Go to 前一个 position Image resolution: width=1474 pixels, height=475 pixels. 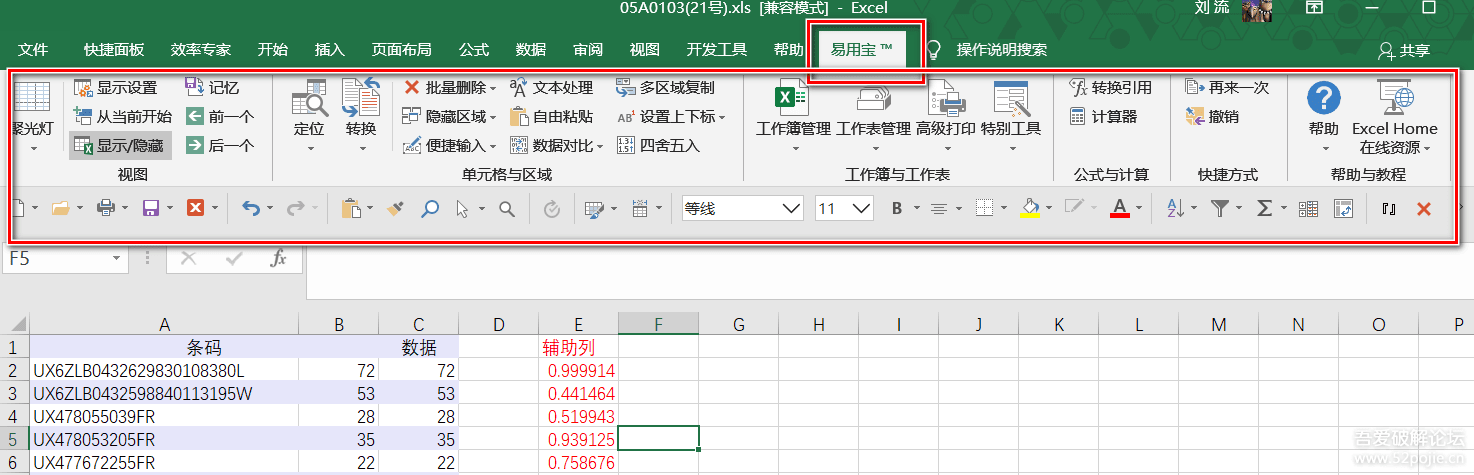pyautogui.click(x=220, y=117)
